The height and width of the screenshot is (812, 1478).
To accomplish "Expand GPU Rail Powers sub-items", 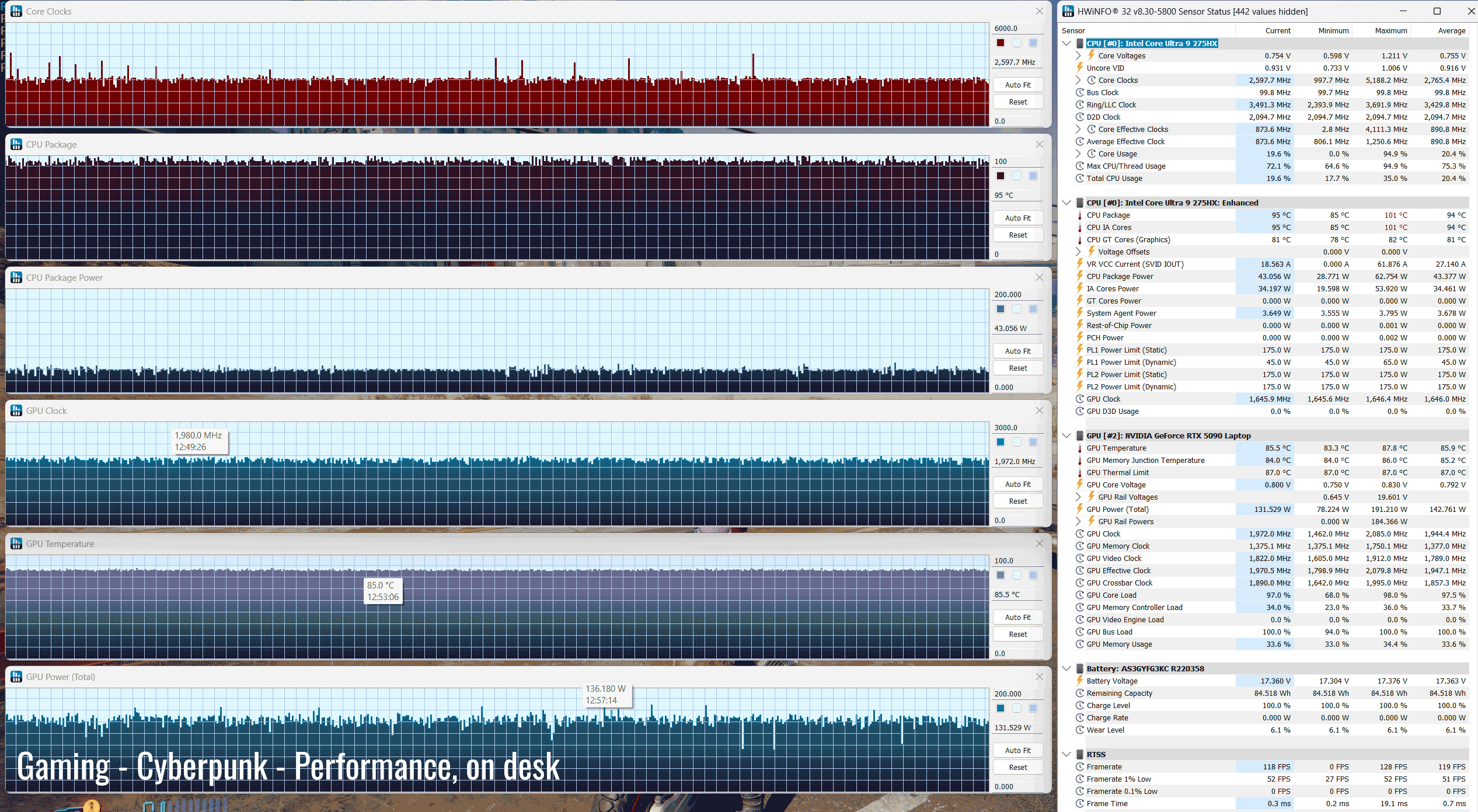I will (x=1078, y=521).
